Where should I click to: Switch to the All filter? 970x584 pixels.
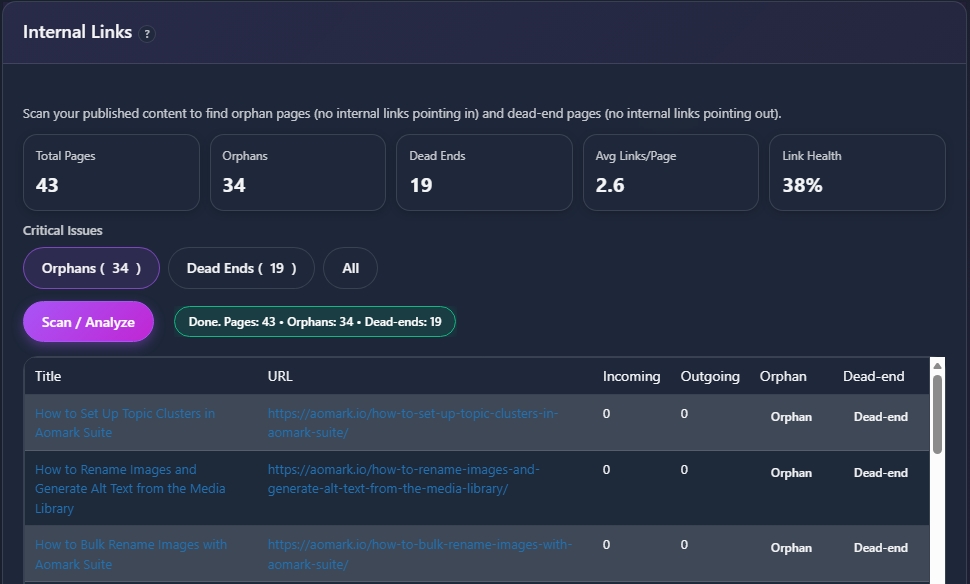coord(350,268)
